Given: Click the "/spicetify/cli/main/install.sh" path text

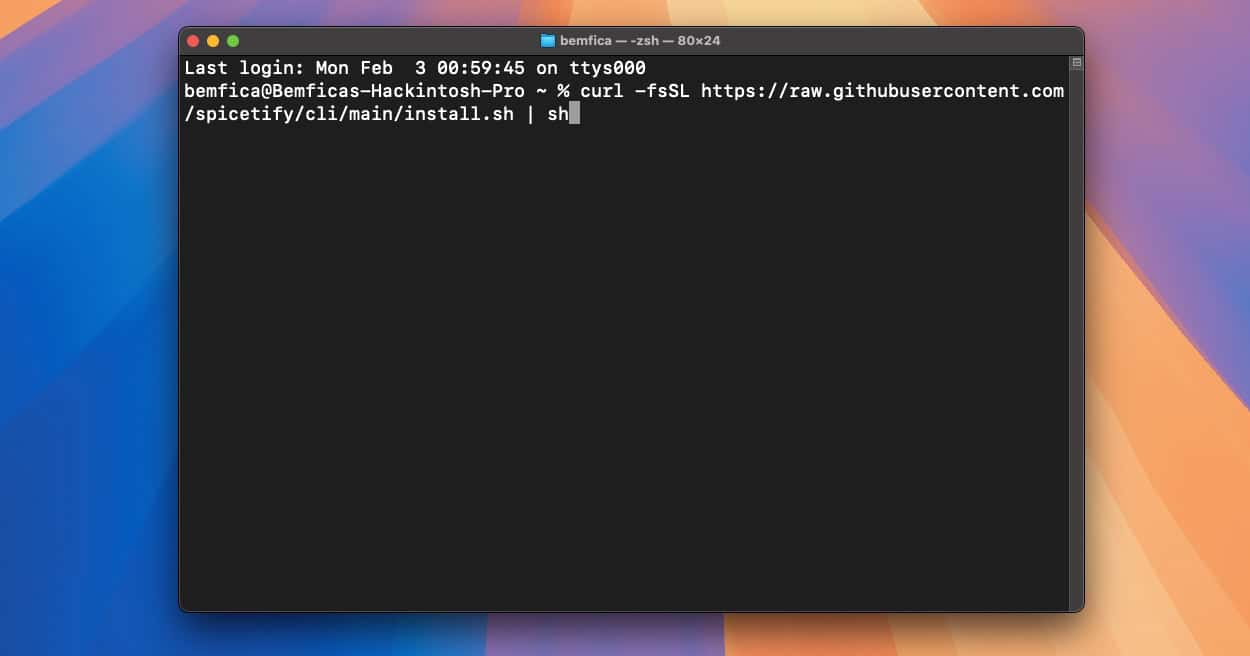Looking at the screenshot, I should (x=349, y=114).
